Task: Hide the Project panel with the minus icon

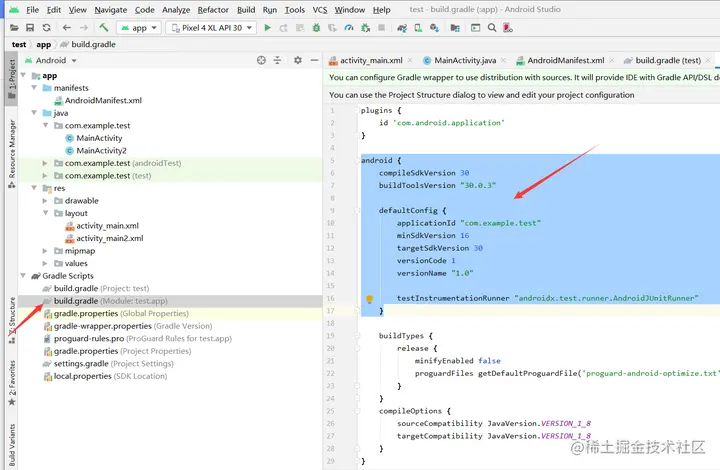Action: click(314, 60)
